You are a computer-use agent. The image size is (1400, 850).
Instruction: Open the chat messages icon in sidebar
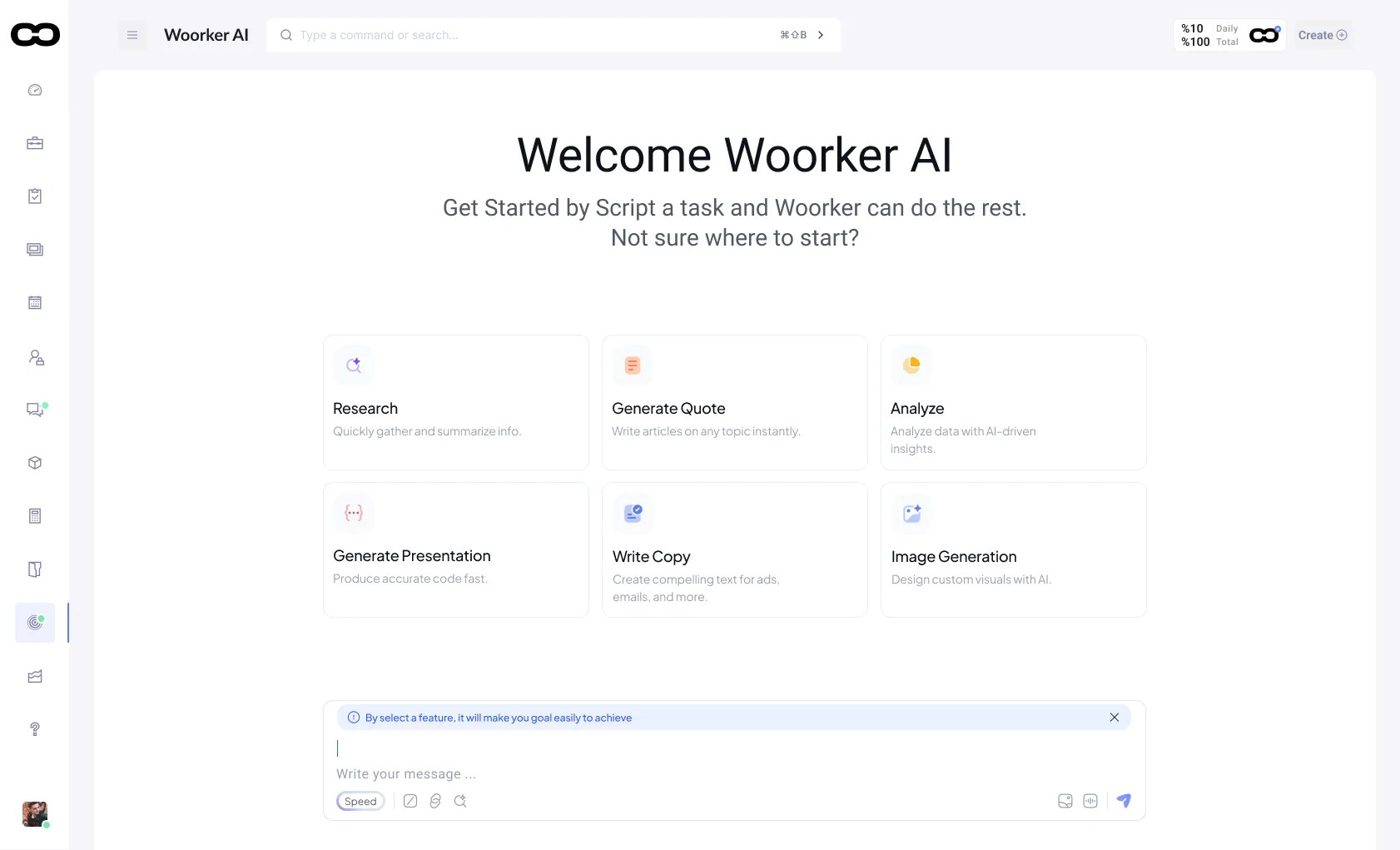coord(35,410)
